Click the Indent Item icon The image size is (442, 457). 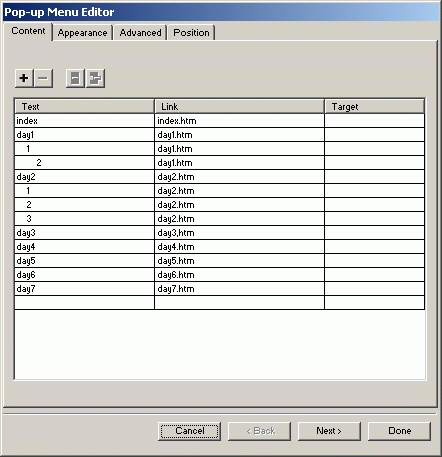(95, 78)
